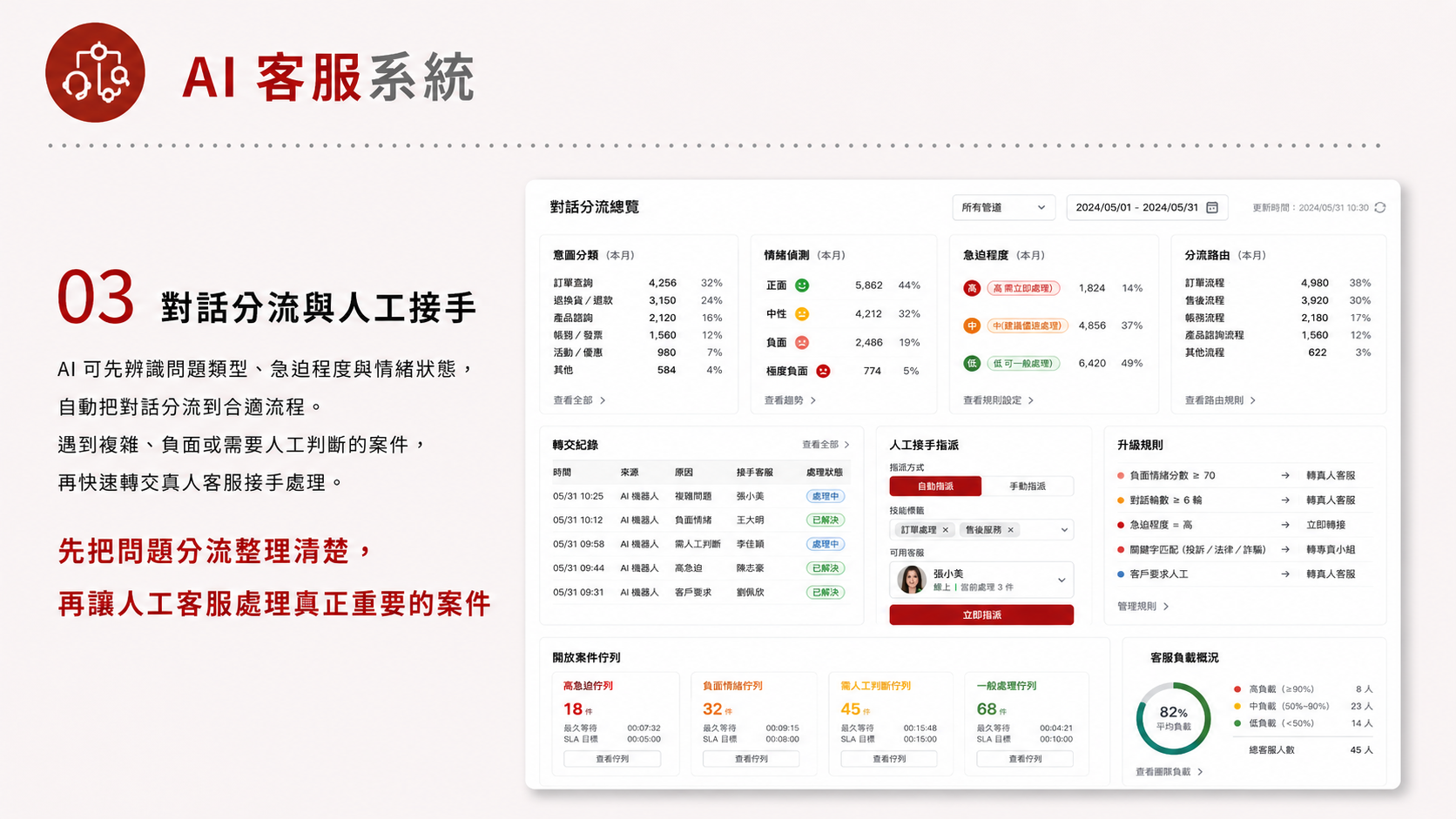Click the 極度負面 angry face icon
Screen dimensions: 1456x819
(x=823, y=371)
